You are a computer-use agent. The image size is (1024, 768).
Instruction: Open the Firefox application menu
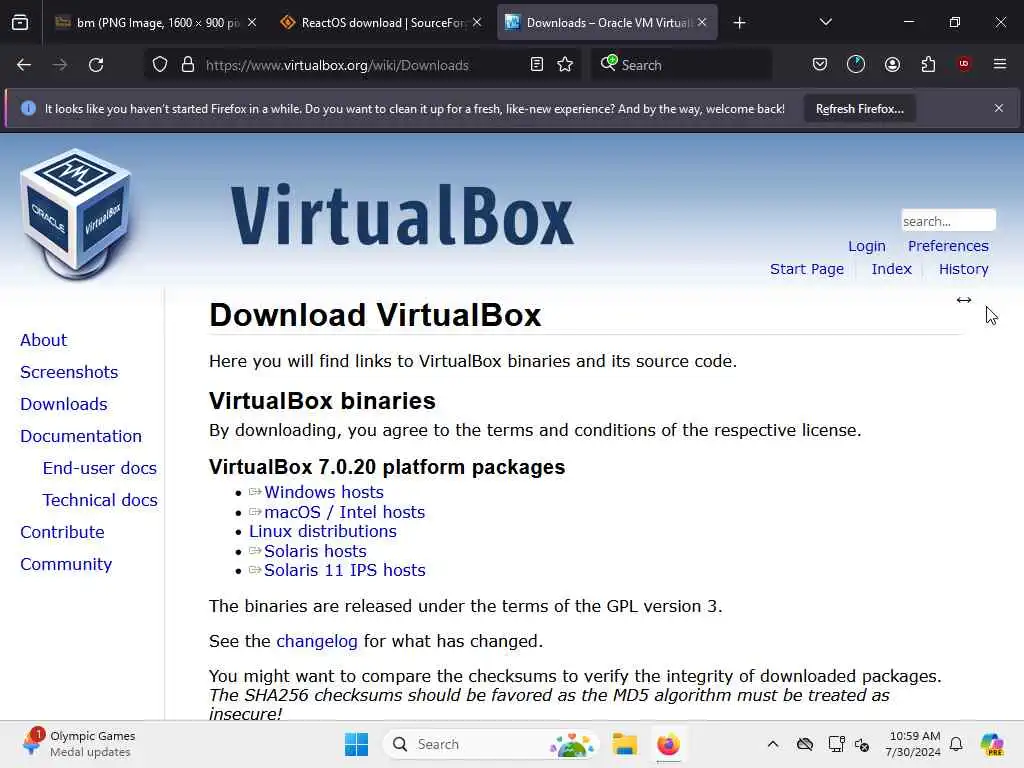tap(1000, 64)
